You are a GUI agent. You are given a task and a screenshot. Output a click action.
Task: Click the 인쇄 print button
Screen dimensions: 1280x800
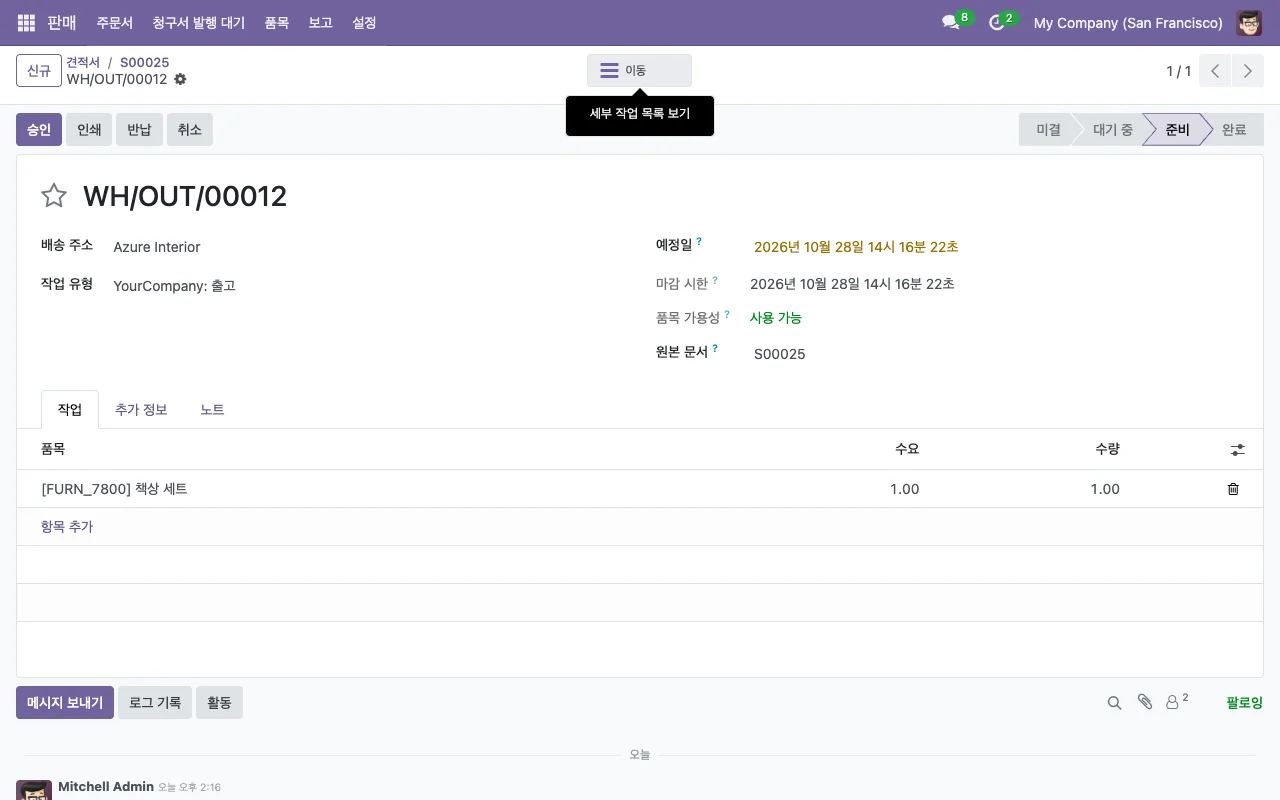tap(89, 130)
